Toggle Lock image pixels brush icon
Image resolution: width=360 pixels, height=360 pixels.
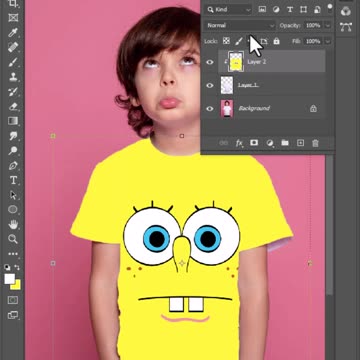click(x=239, y=41)
